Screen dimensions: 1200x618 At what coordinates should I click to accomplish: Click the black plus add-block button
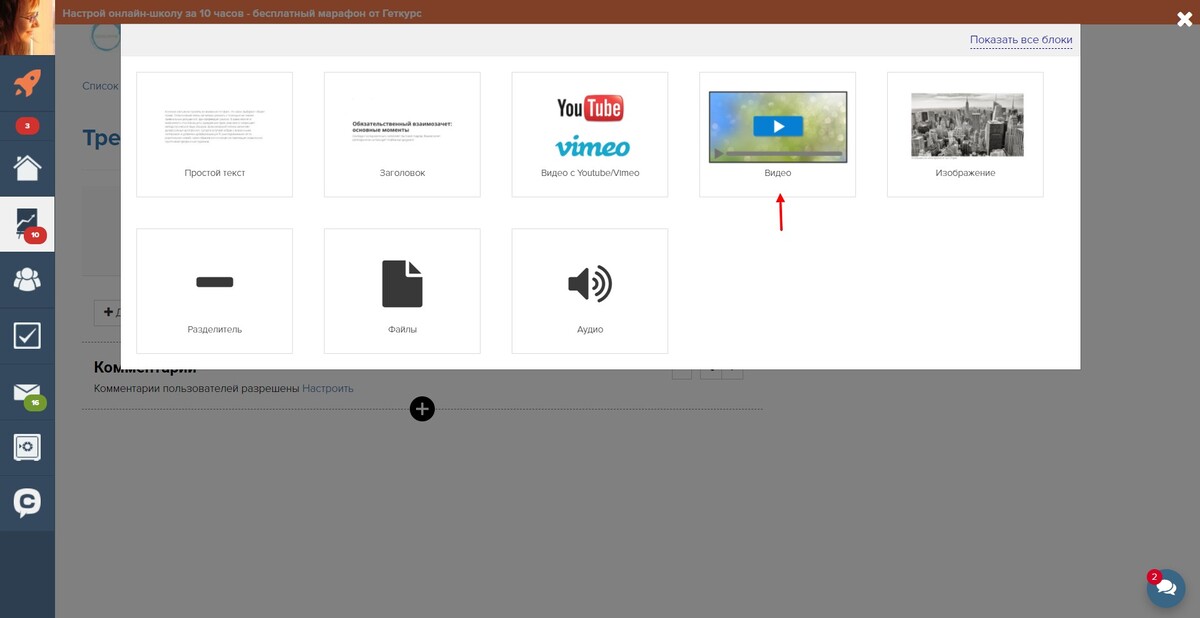tap(422, 409)
